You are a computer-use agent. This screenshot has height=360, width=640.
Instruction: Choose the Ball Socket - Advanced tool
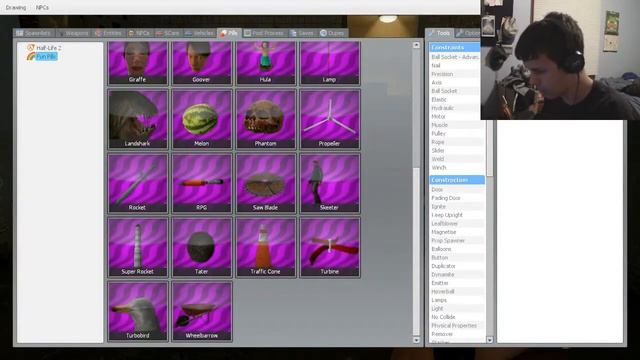pyautogui.click(x=455, y=57)
